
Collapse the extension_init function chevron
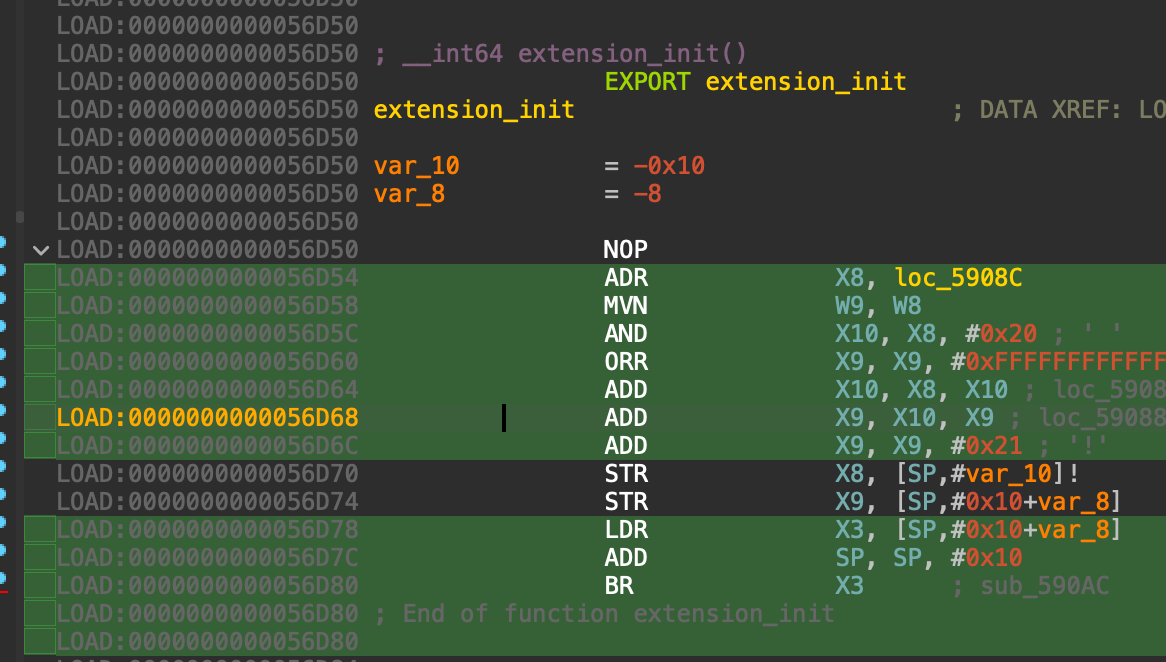pos(41,250)
